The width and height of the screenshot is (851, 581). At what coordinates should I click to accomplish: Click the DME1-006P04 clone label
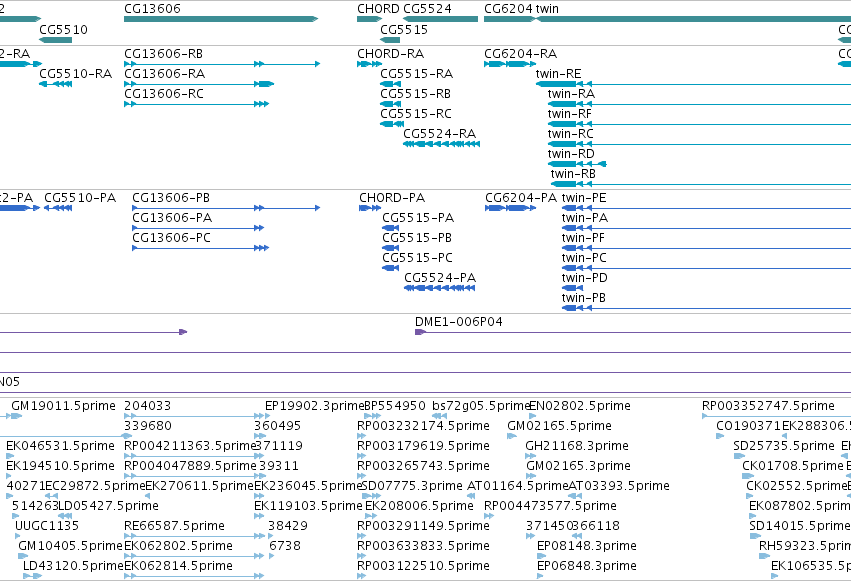pos(459,322)
